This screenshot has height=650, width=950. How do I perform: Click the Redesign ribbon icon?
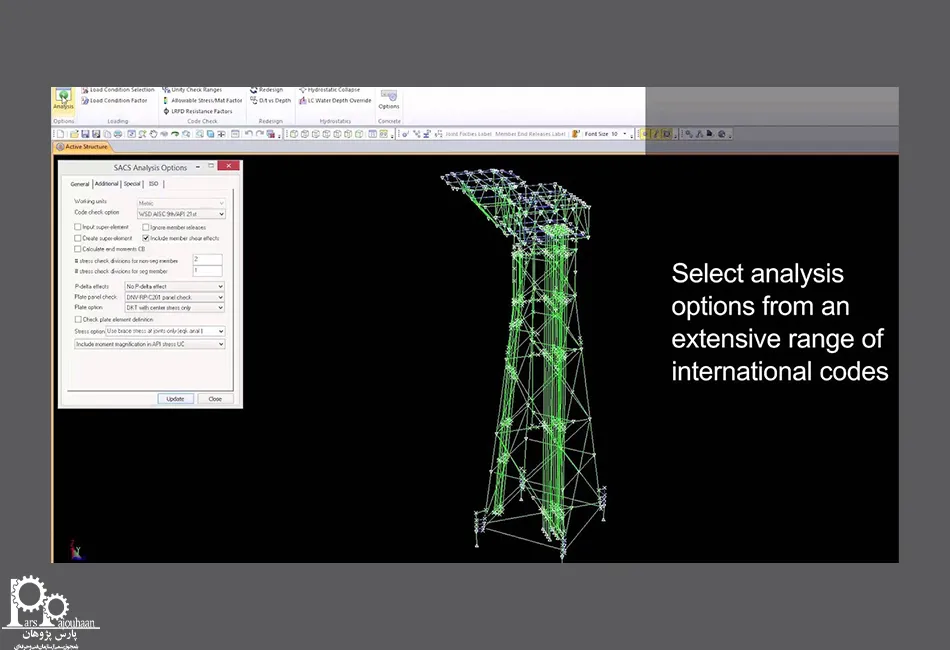(268, 90)
